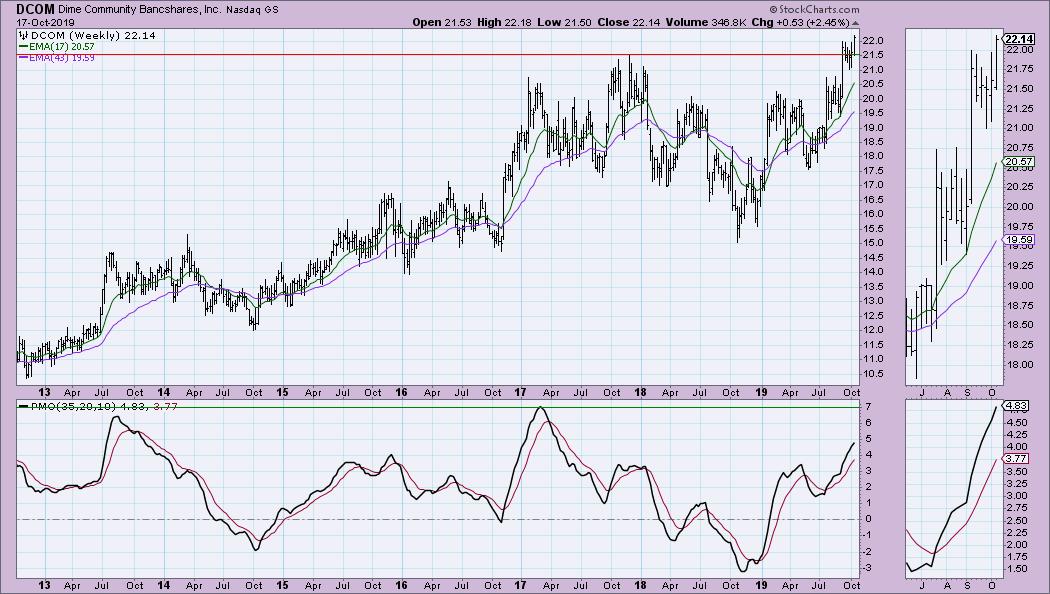Click the 21.75 axis label on zoom panel
The height and width of the screenshot is (594, 1050).
pyautogui.click(x=1020, y=69)
